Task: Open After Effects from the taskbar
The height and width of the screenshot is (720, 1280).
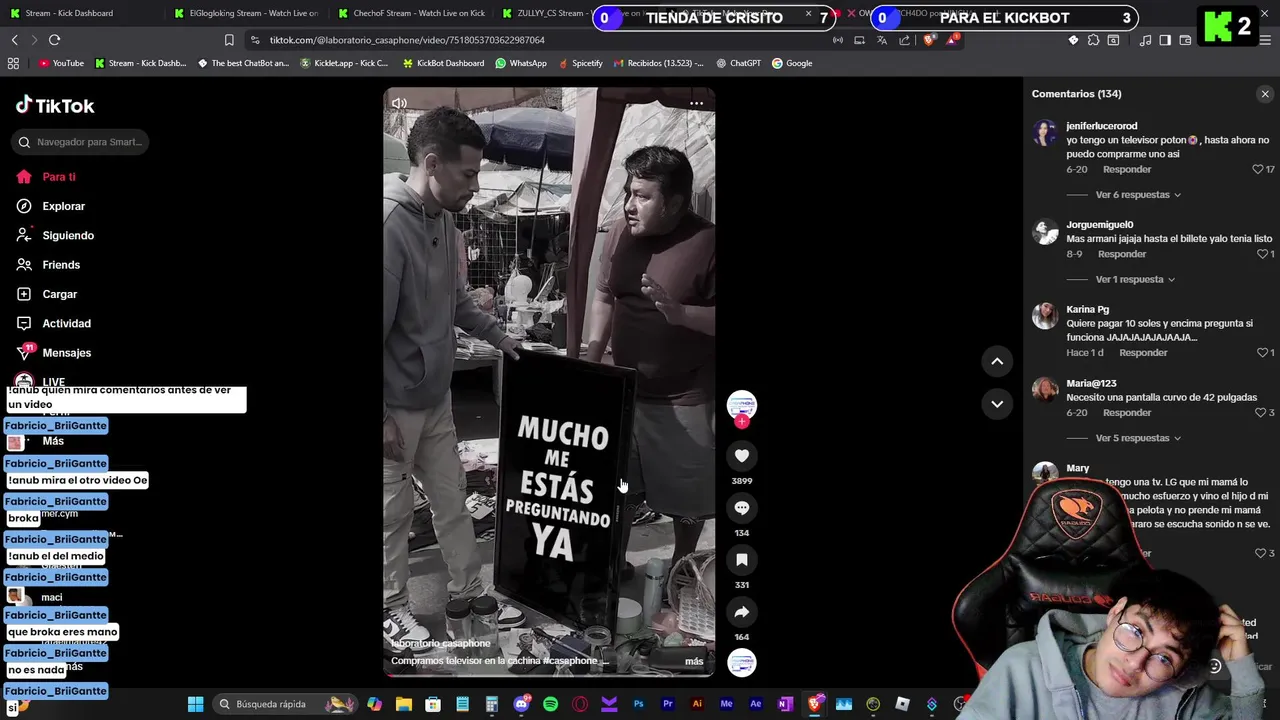Action: pyautogui.click(x=756, y=704)
